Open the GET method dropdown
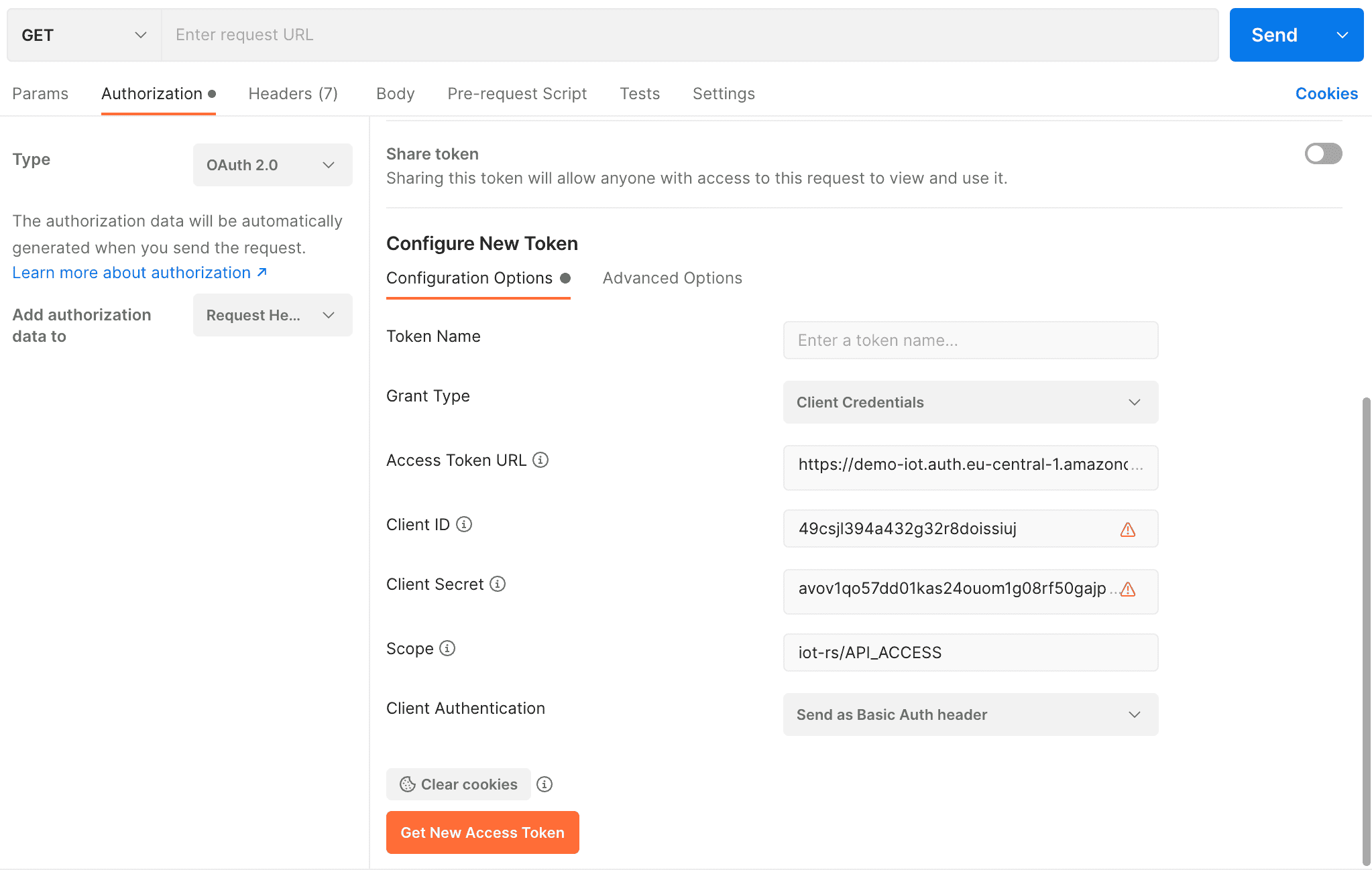Image resolution: width=1372 pixels, height=870 pixels. (84, 35)
